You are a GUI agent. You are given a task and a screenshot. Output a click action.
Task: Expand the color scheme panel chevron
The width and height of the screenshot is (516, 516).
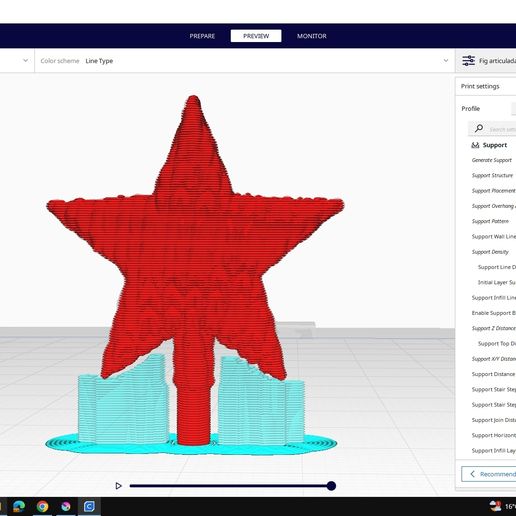click(x=446, y=61)
